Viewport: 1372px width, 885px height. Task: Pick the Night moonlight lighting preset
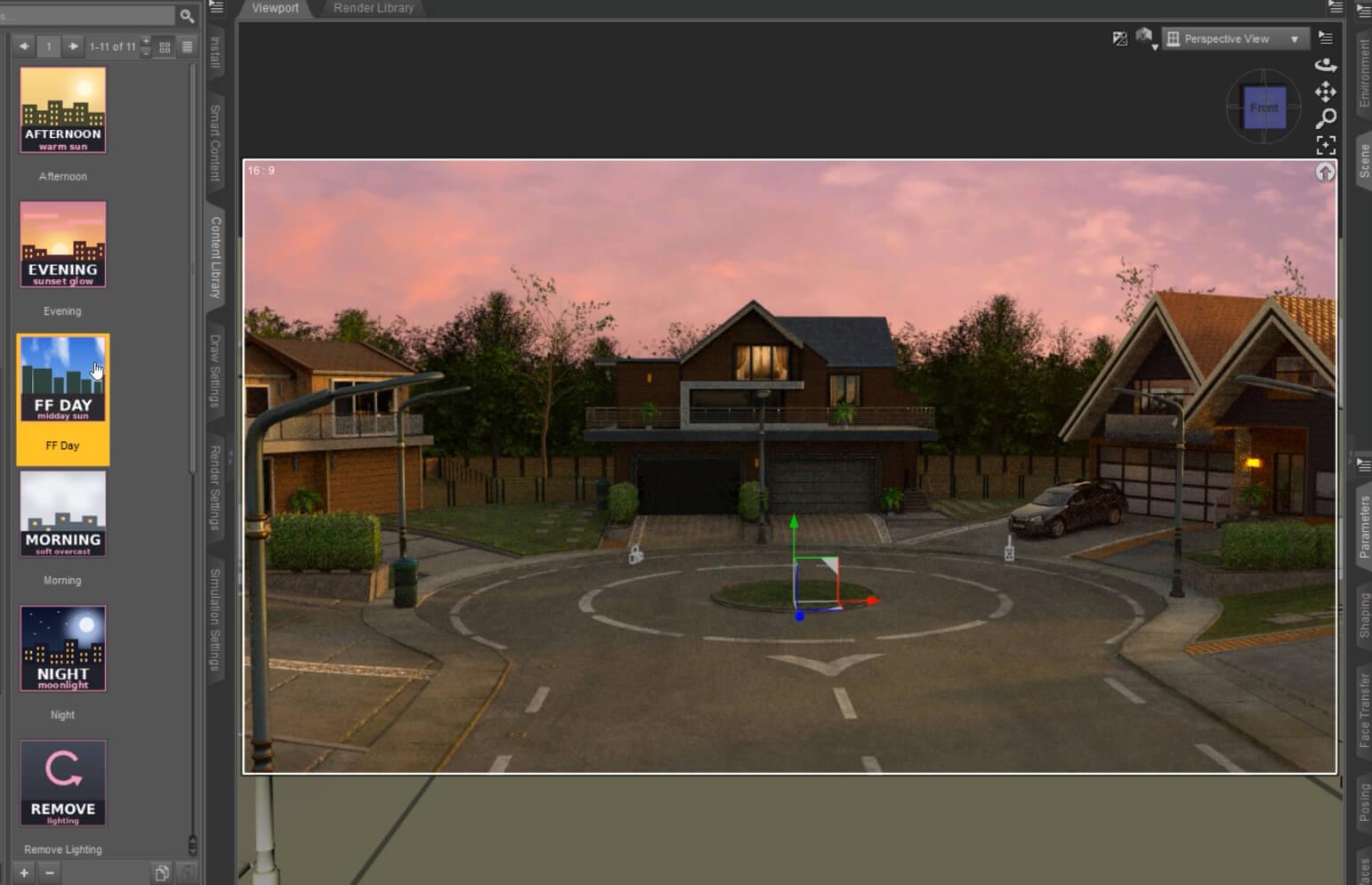click(63, 649)
